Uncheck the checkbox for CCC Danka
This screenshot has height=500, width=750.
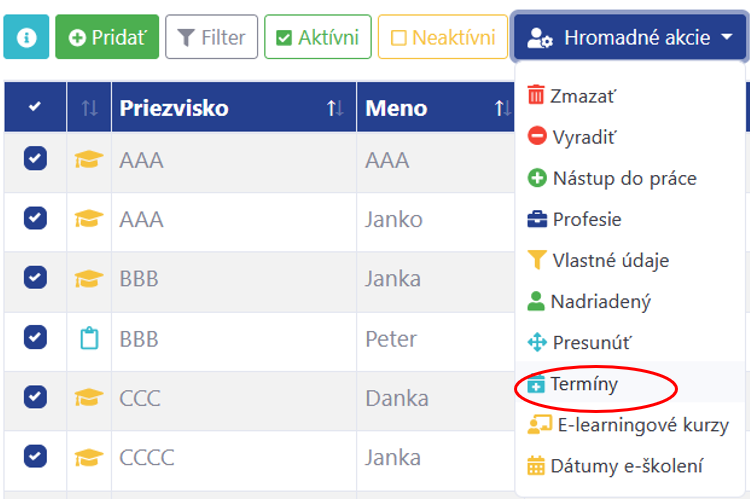35,397
